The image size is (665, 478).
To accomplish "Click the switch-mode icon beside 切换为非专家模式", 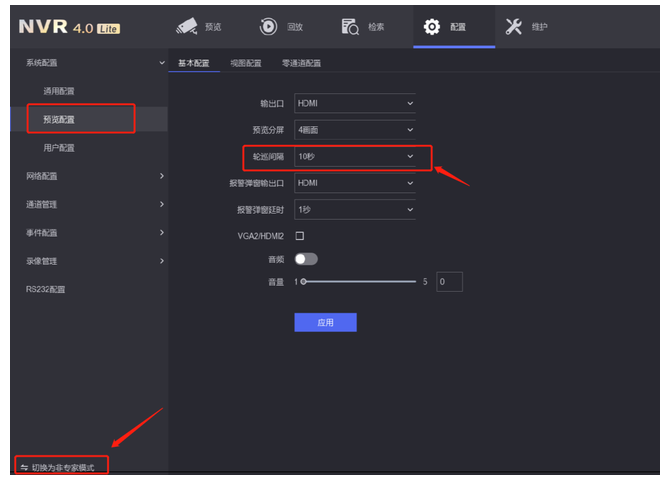I will click(24, 467).
